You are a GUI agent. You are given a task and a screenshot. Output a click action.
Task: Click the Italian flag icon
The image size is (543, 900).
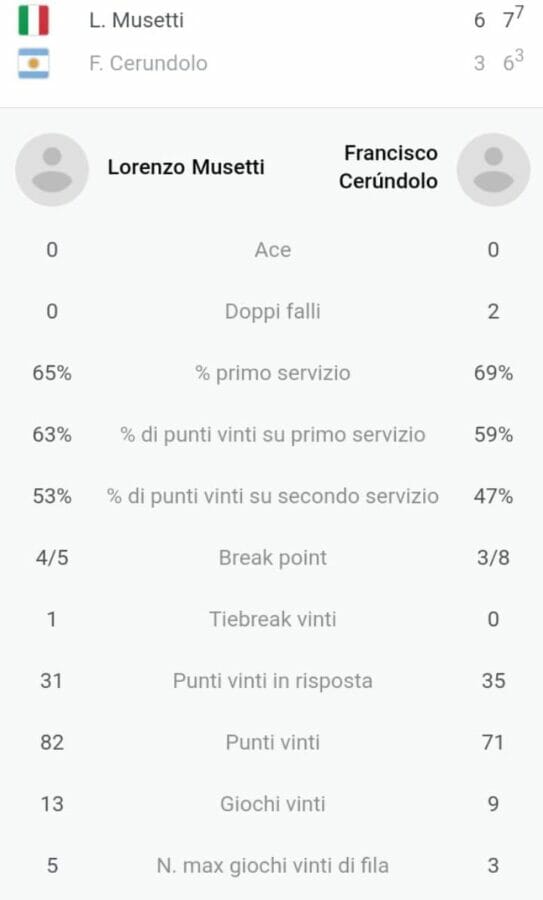point(33,20)
